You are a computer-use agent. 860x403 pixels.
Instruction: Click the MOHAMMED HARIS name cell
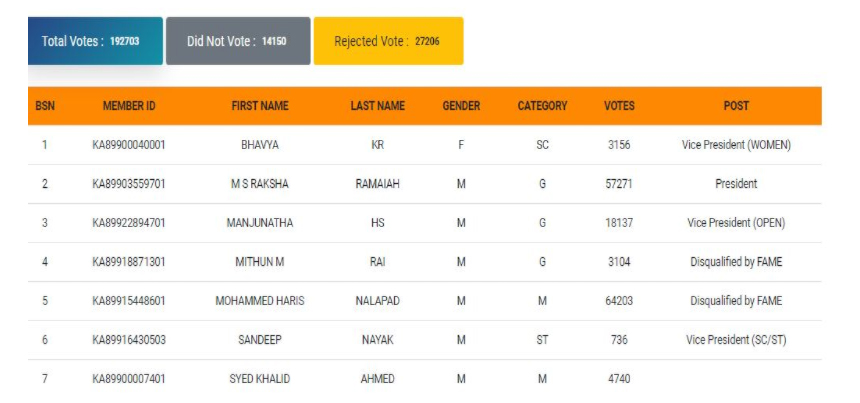260,301
